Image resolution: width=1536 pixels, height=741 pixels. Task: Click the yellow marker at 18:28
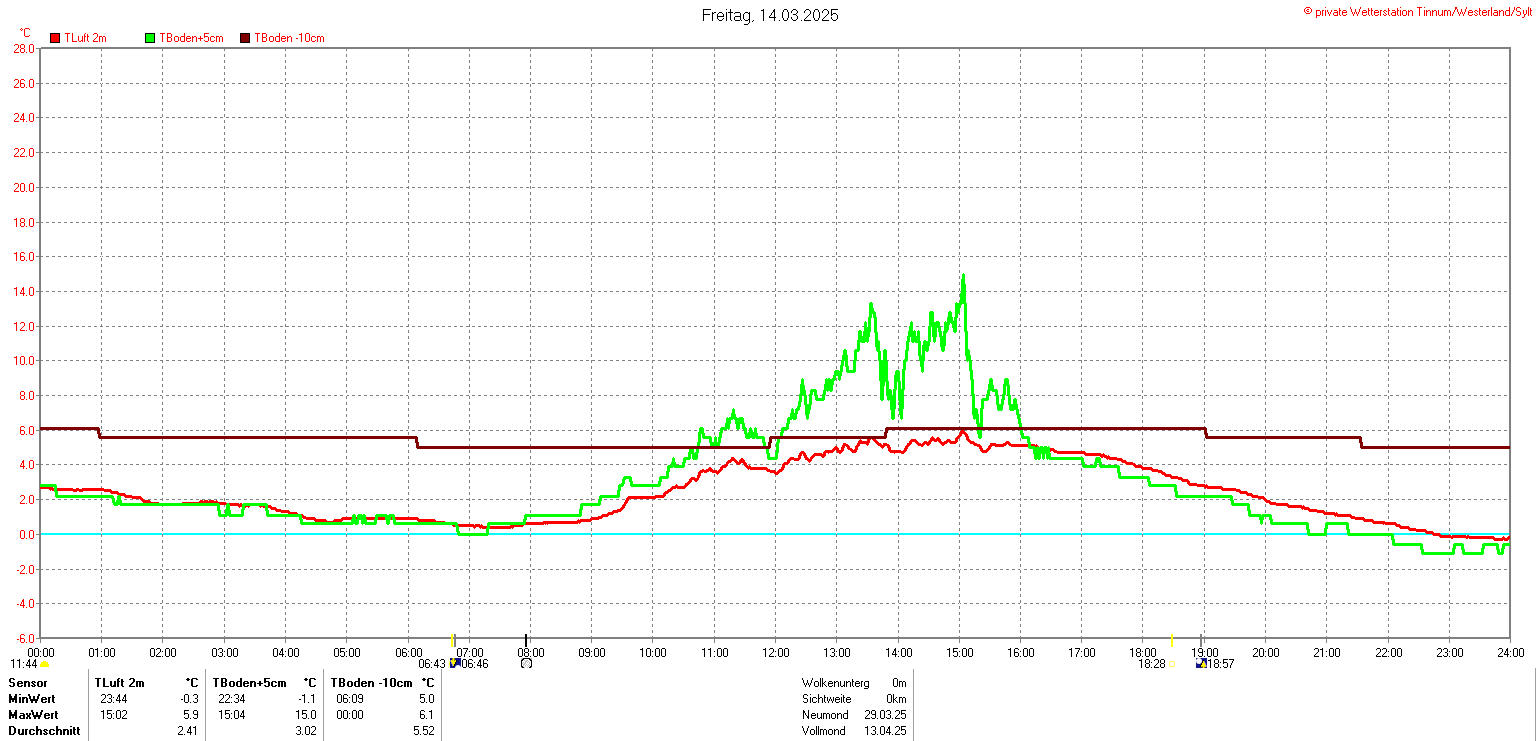coord(1172,640)
